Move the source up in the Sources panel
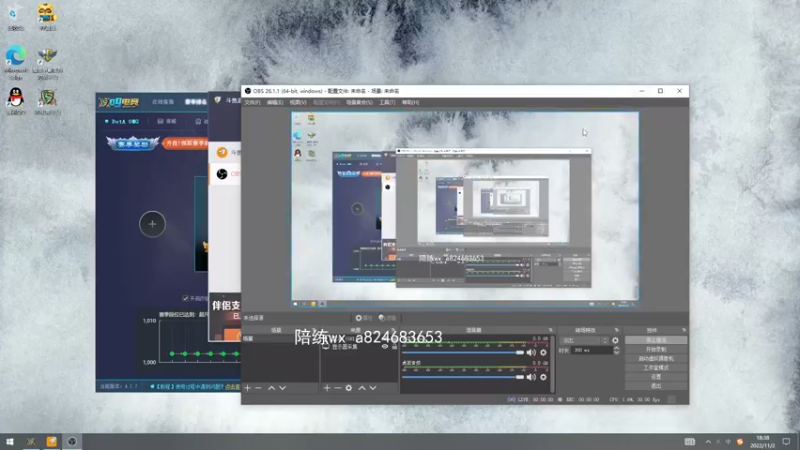 tap(362, 388)
